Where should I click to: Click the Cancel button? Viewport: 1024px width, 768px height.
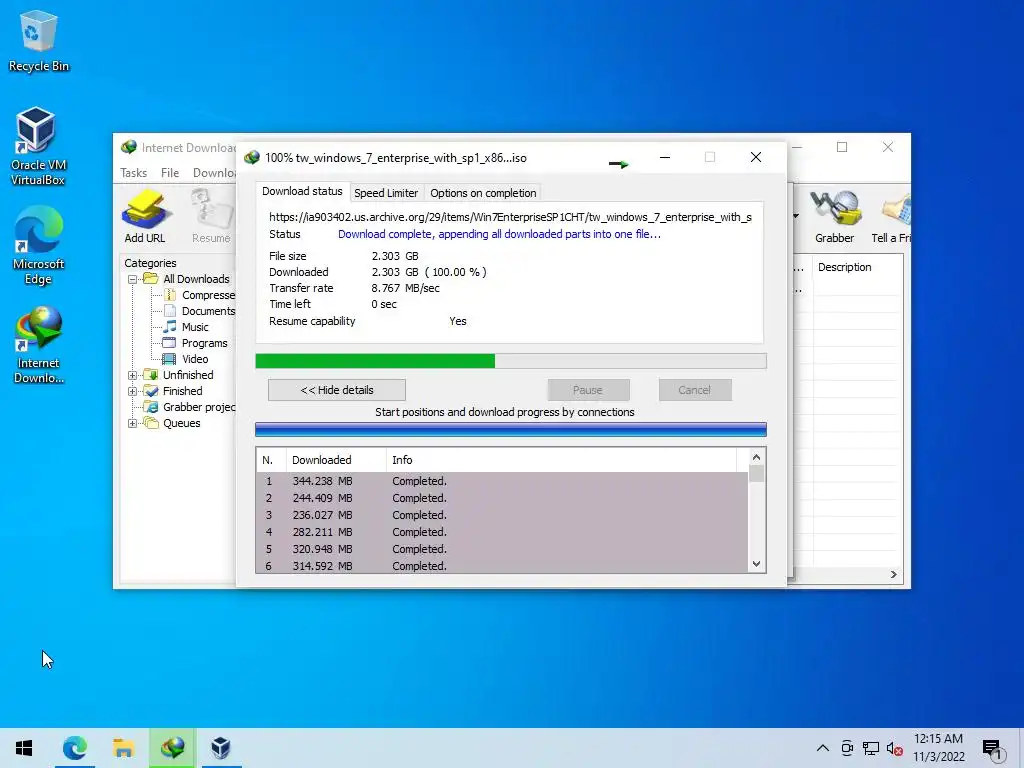pos(694,390)
